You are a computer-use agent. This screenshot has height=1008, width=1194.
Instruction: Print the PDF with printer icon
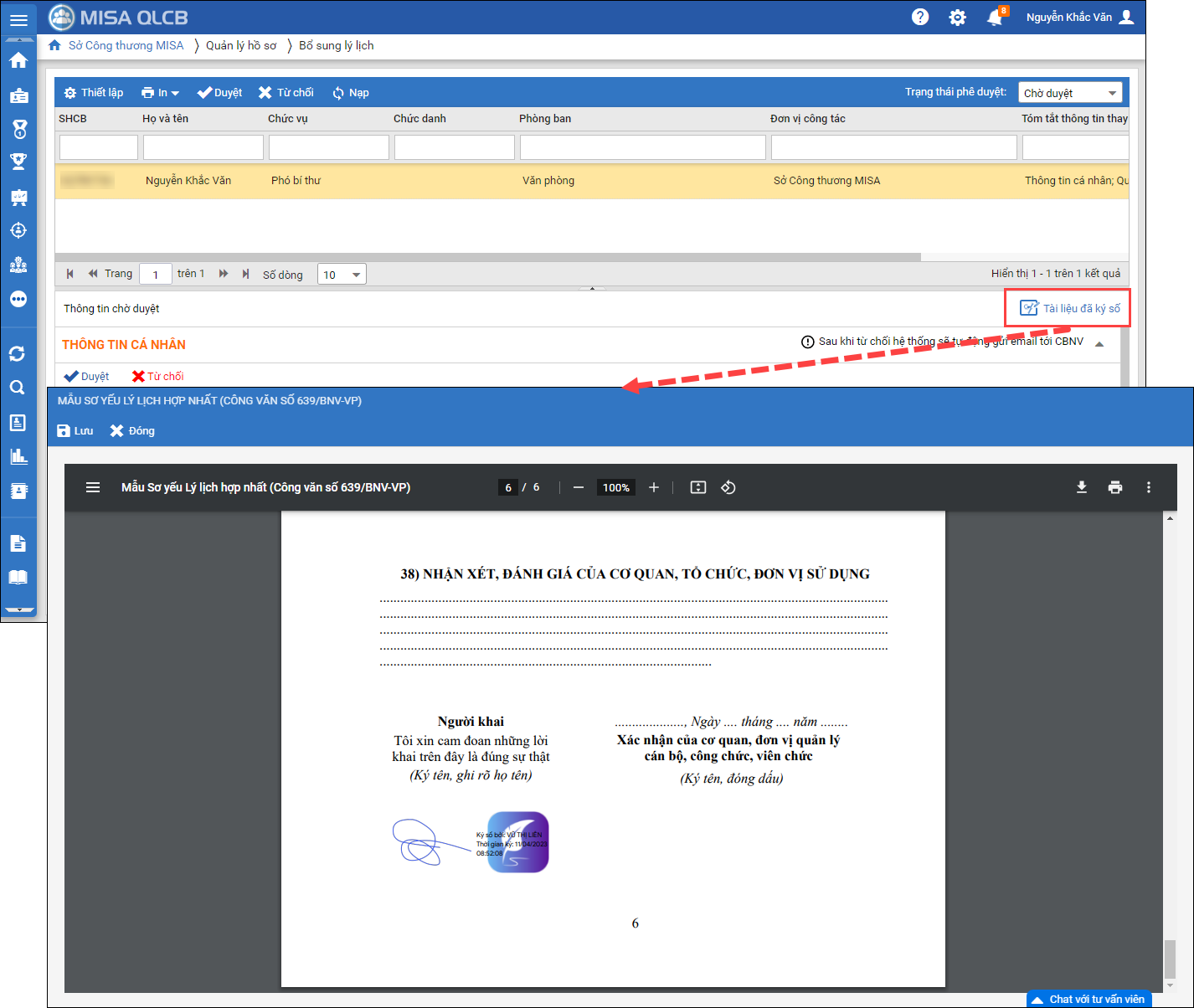1114,487
